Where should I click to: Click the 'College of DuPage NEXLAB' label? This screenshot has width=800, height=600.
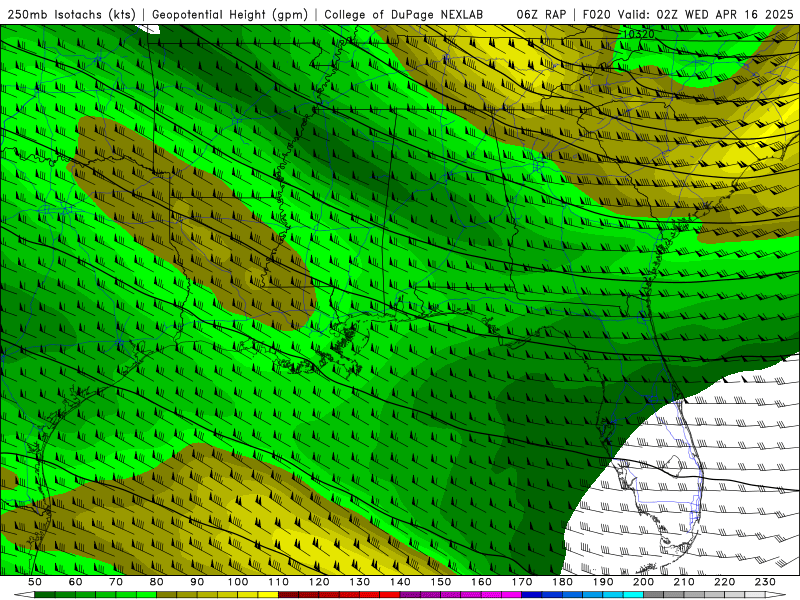(404, 15)
